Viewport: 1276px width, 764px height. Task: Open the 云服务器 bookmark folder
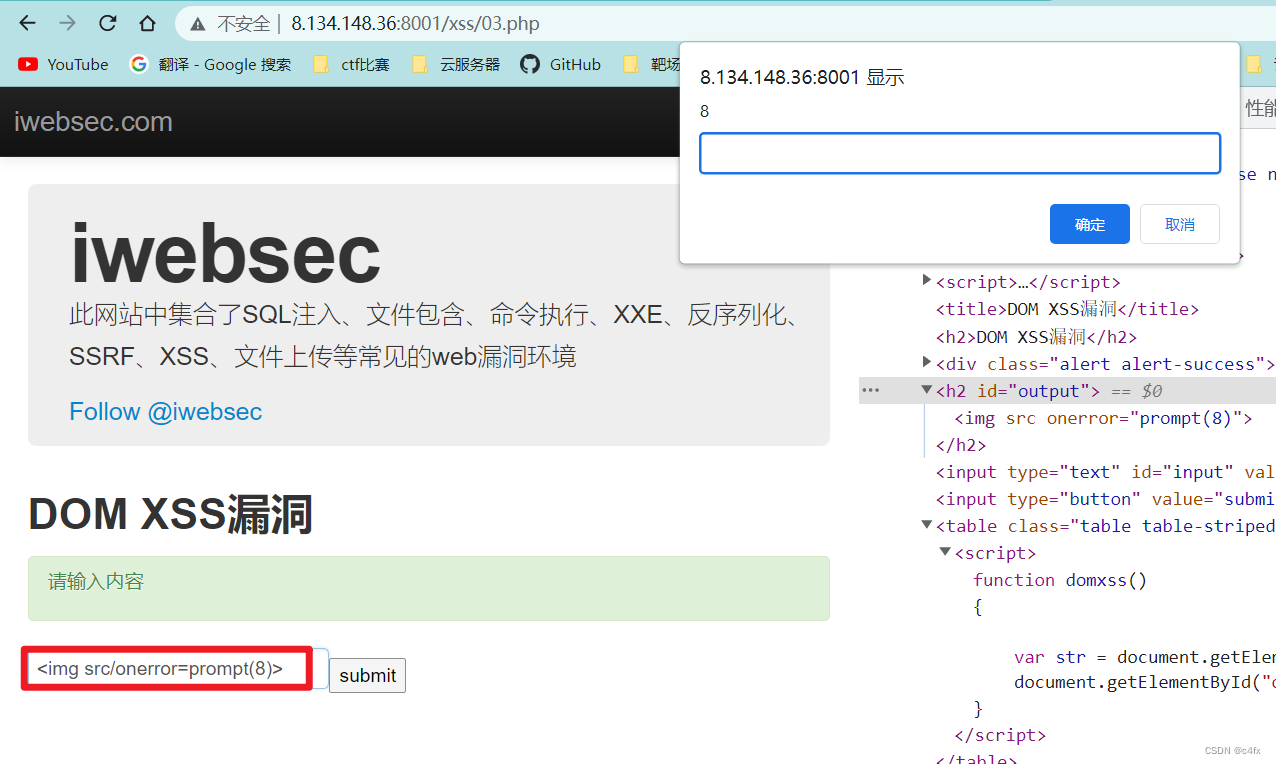456,64
